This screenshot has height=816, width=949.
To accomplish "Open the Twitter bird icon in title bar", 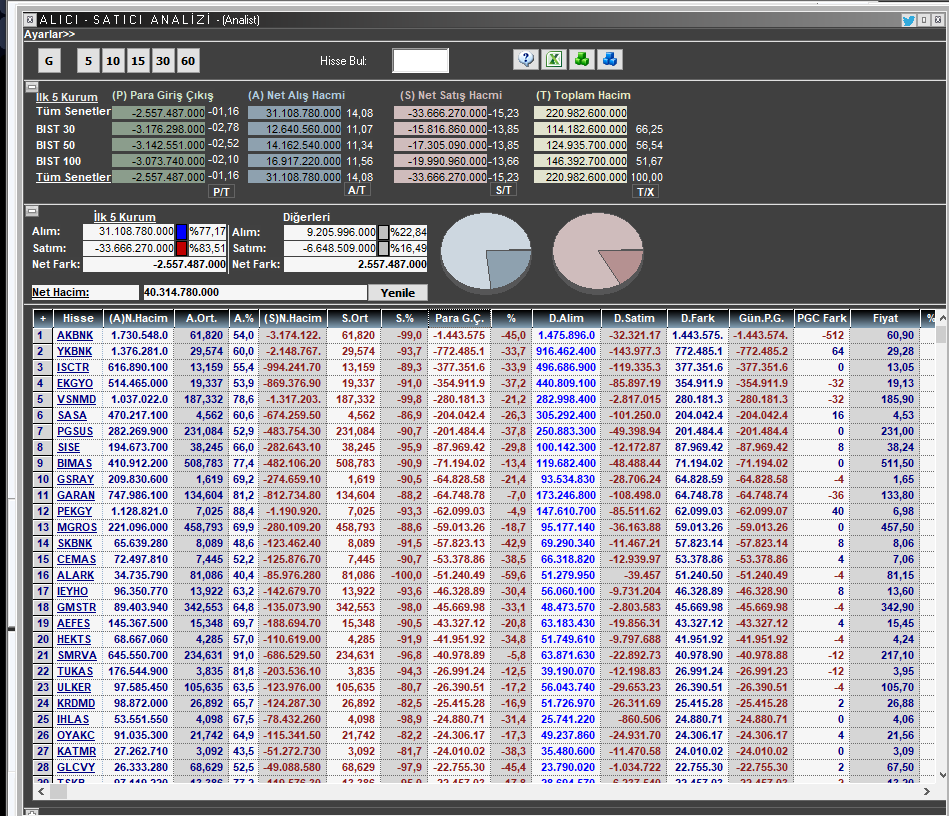I will click(x=908, y=20).
